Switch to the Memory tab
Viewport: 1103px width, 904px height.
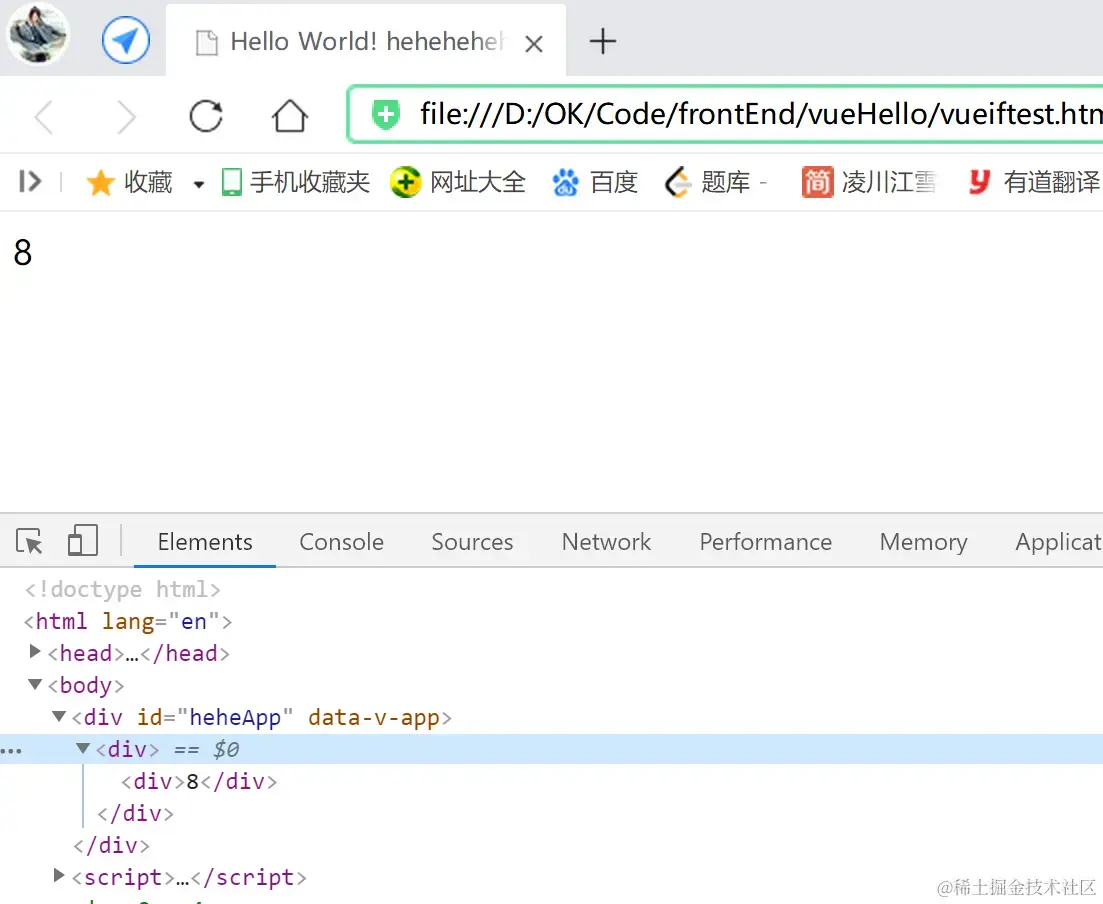pos(924,542)
